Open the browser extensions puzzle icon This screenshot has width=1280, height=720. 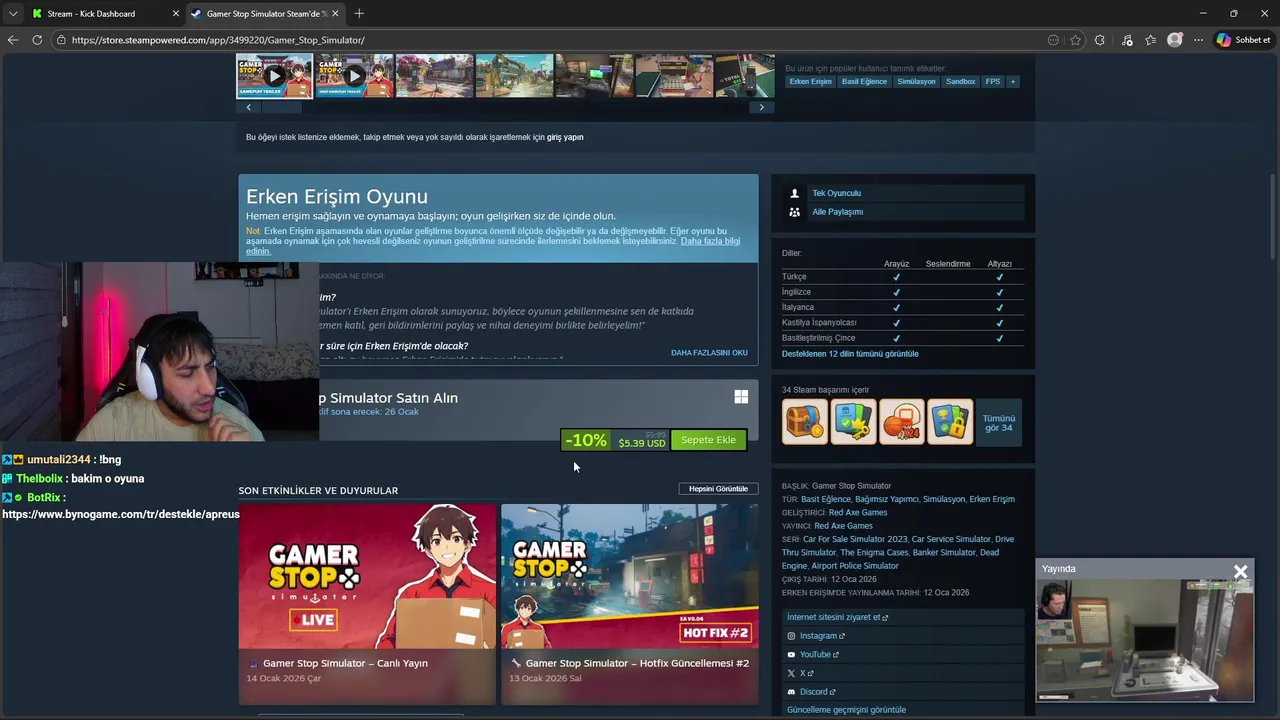[1100, 40]
